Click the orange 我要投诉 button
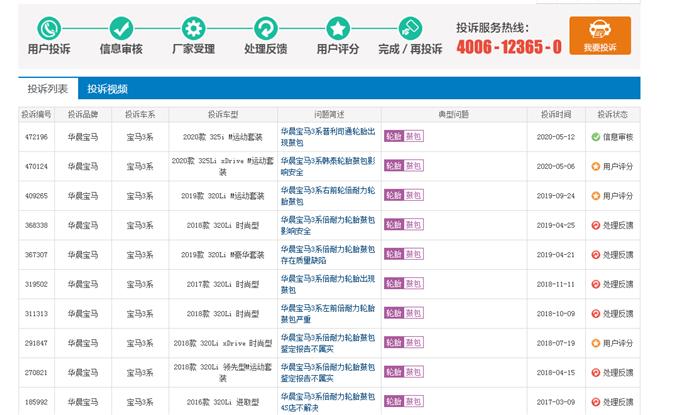Viewport: 700px width, 415px height. coord(600,36)
